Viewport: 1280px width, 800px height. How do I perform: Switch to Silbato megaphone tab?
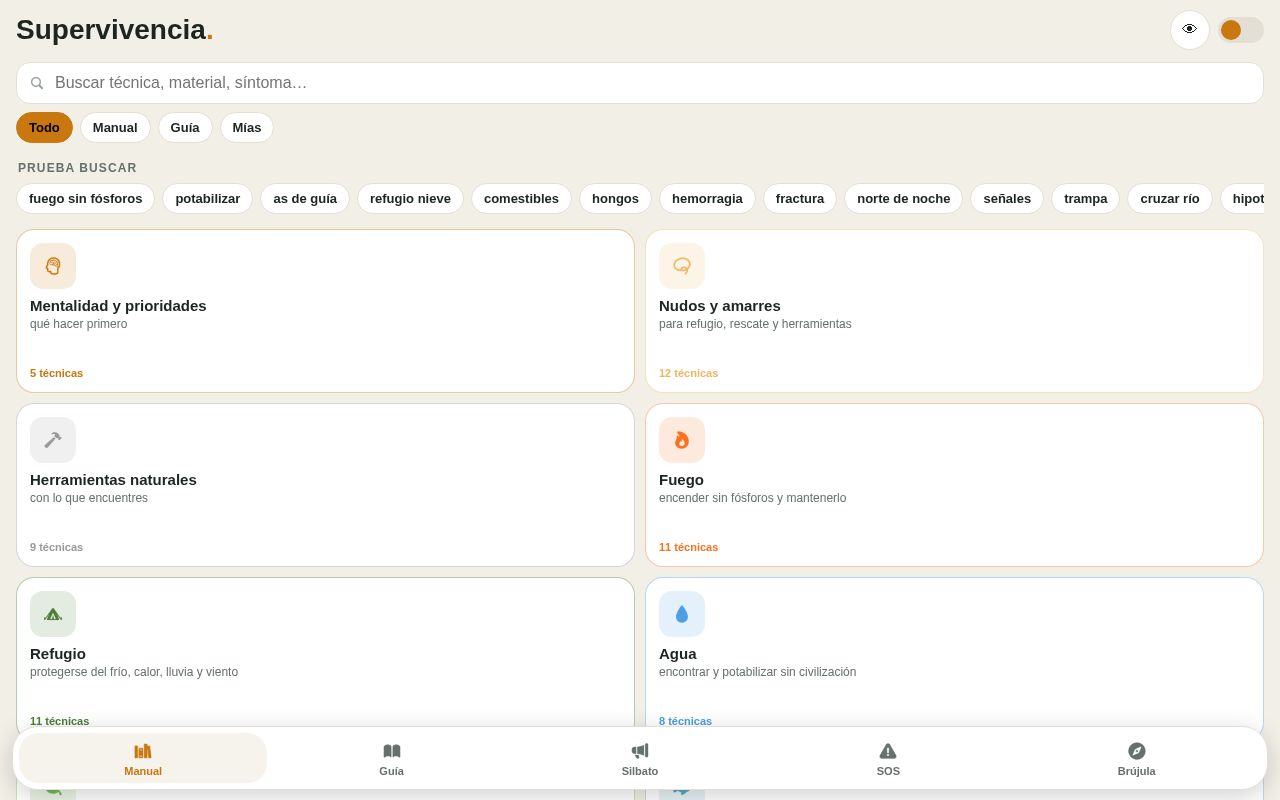[640, 758]
